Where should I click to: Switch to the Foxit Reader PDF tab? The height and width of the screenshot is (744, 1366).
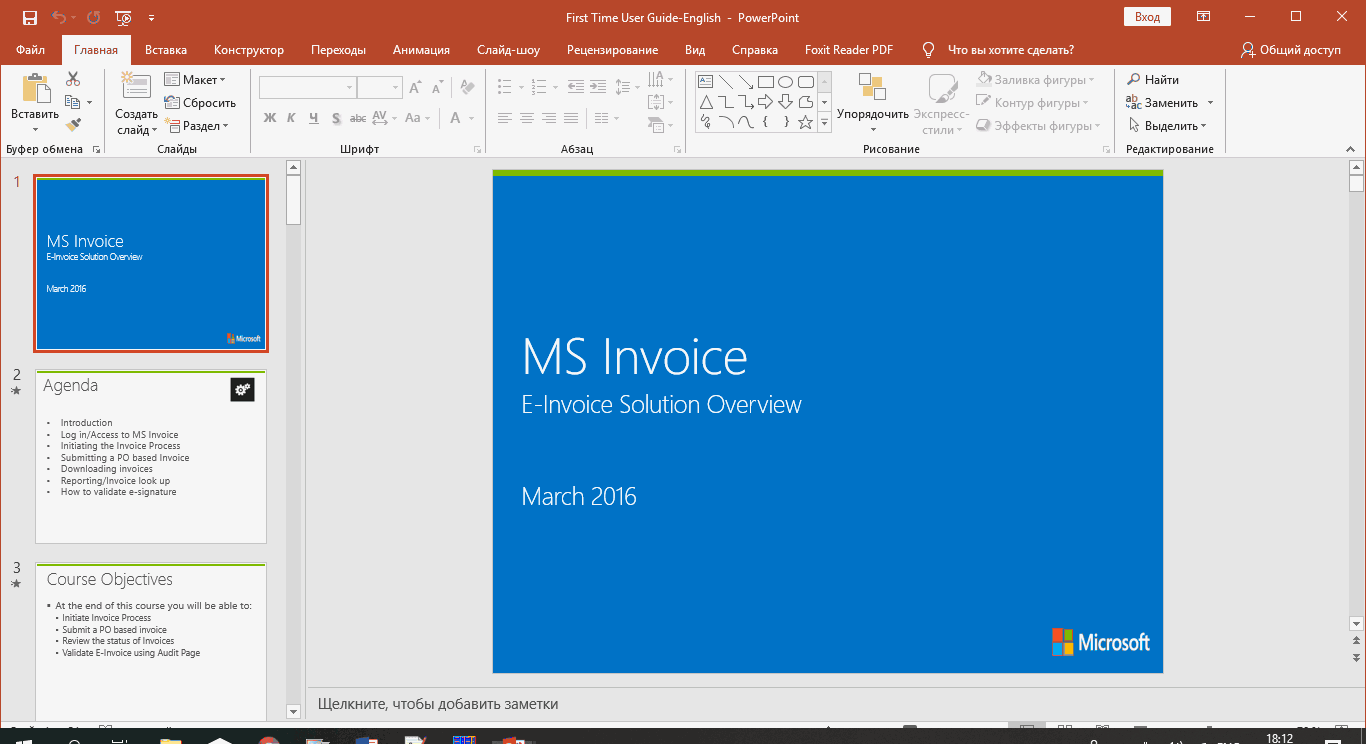(x=849, y=49)
